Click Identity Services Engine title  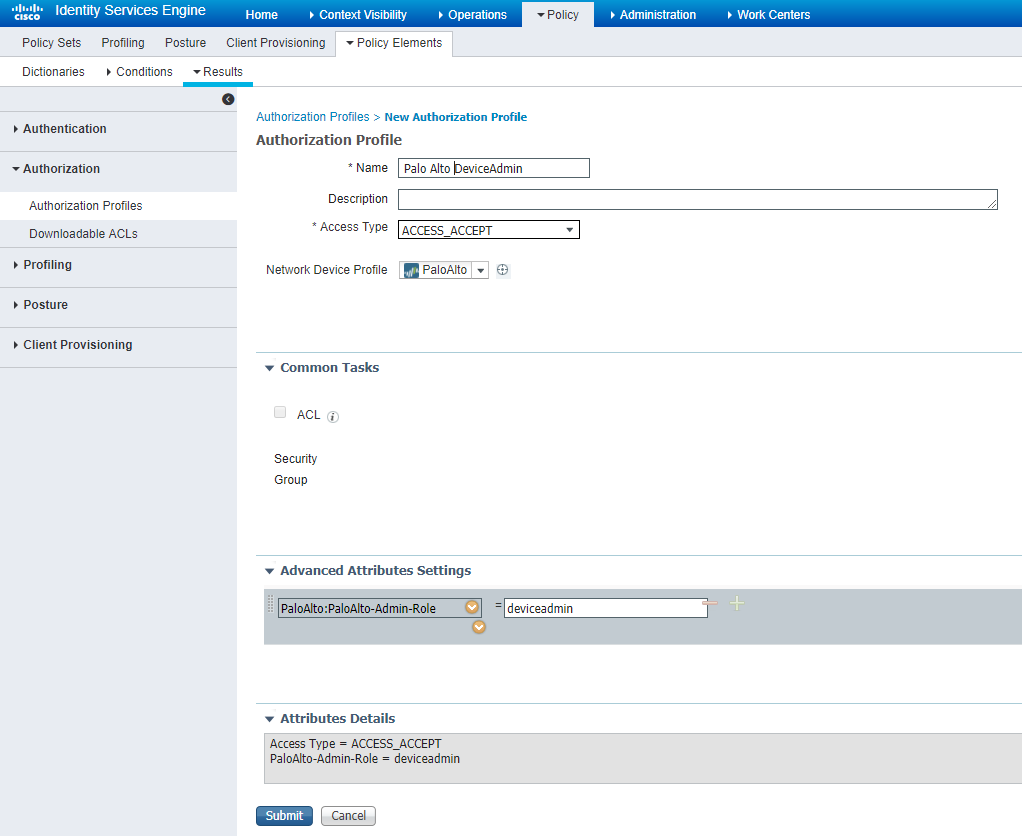(x=130, y=10)
